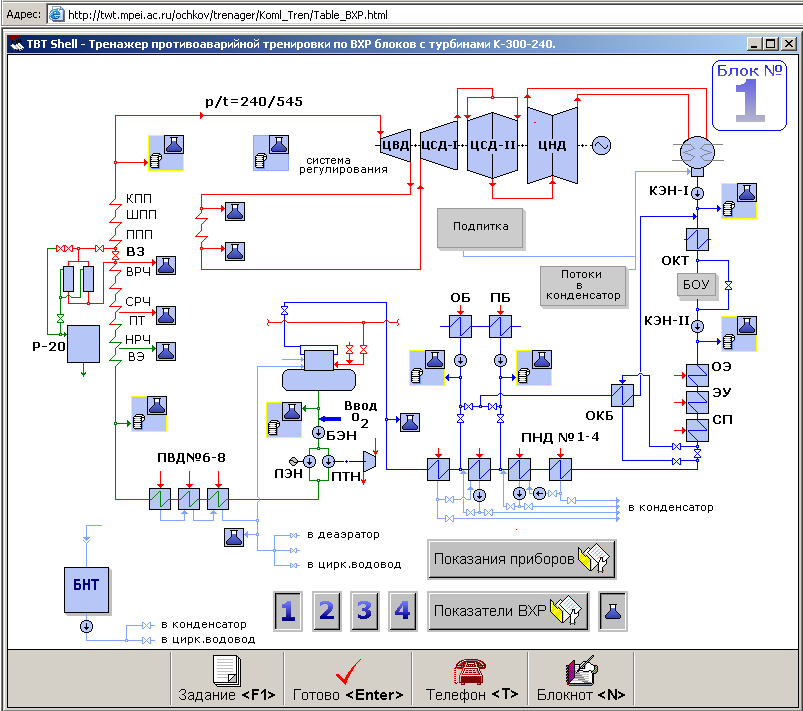Open Показания приборов
The height and width of the screenshot is (711, 803).
click(521, 559)
